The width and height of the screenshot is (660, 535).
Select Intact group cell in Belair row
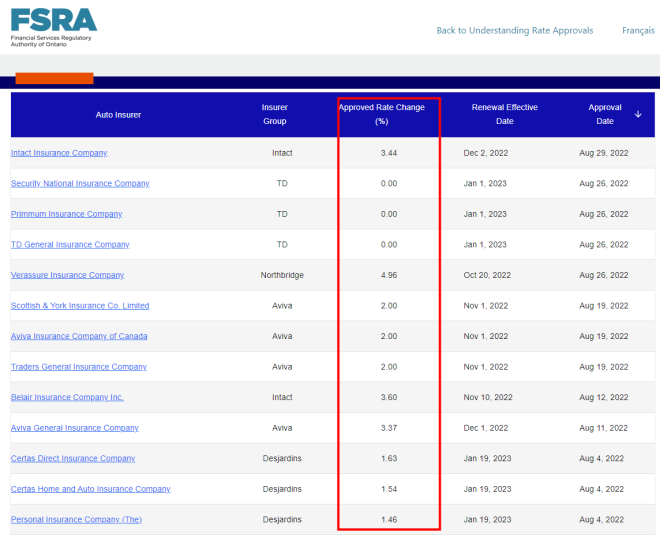click(x=282, y=397)
